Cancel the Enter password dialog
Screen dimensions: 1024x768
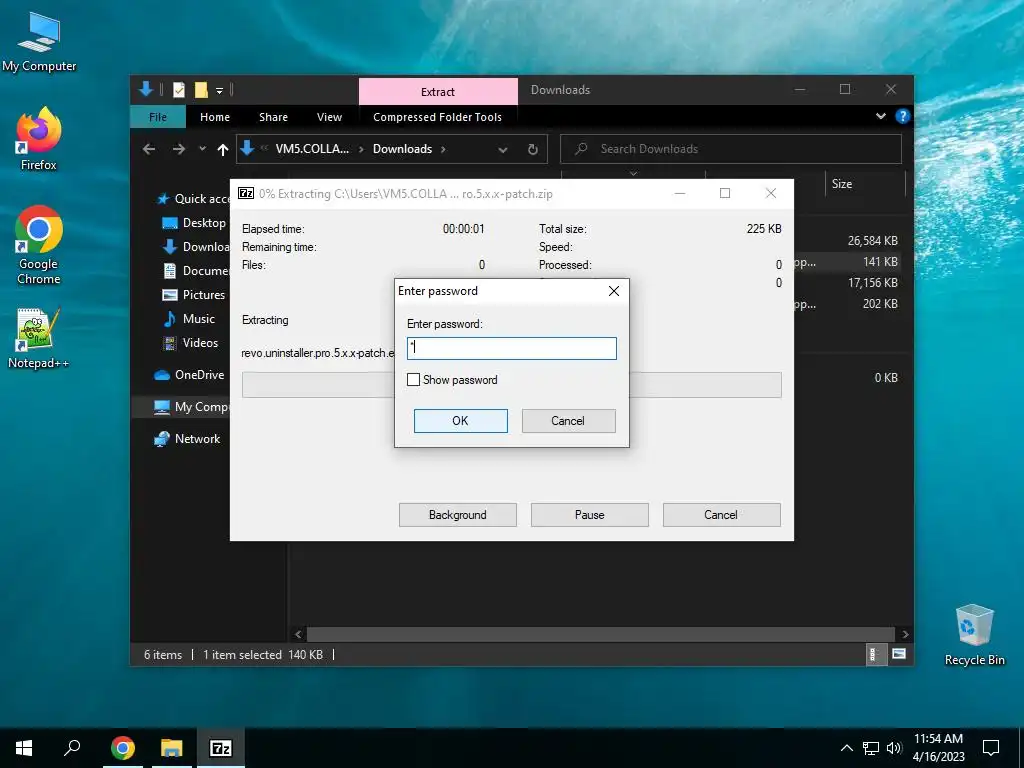(568, 421)
